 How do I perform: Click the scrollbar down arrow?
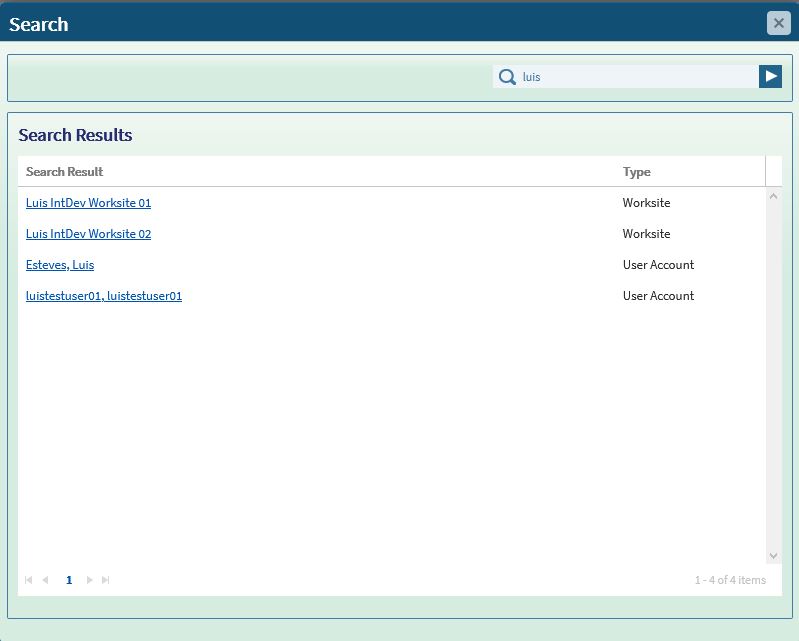point(774,556)
